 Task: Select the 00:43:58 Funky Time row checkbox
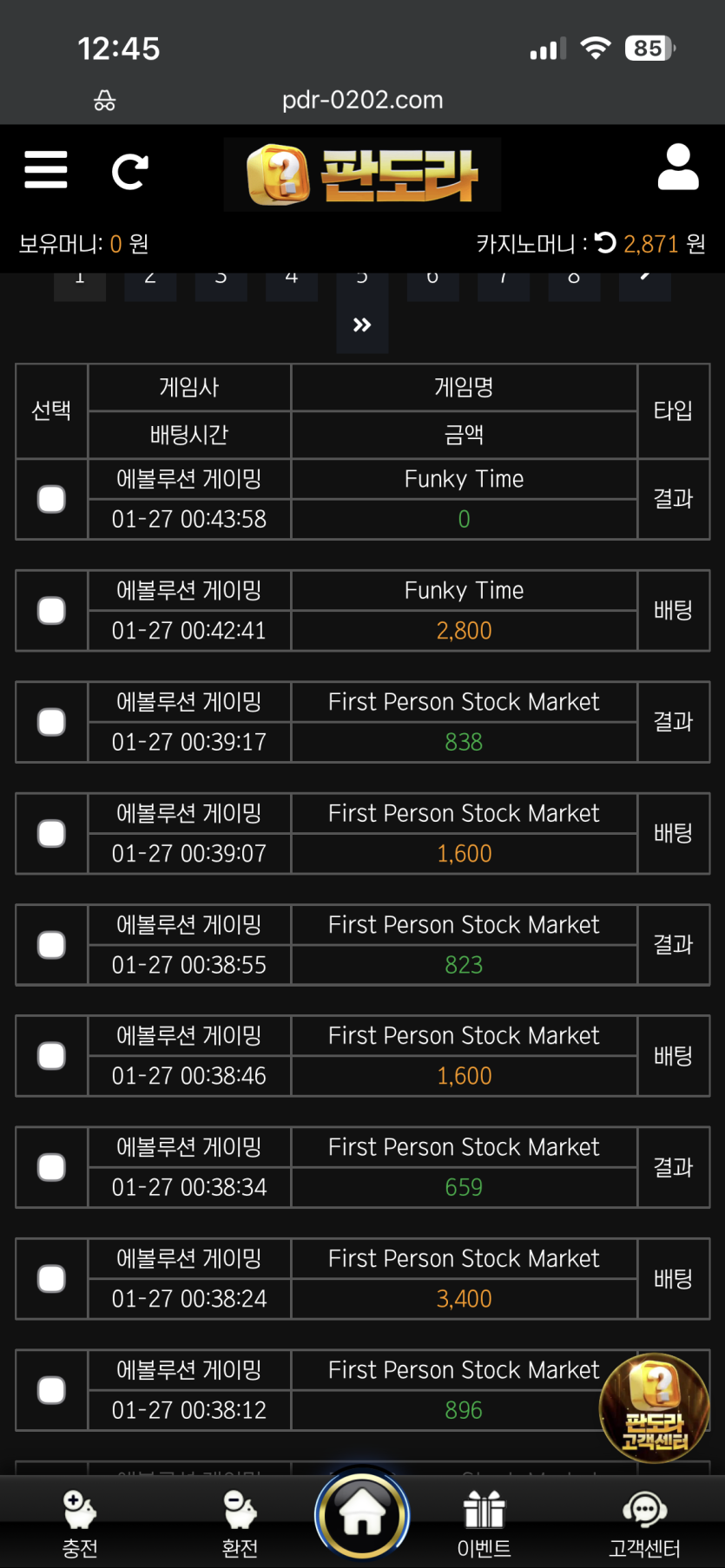click(x=52, y=499)
